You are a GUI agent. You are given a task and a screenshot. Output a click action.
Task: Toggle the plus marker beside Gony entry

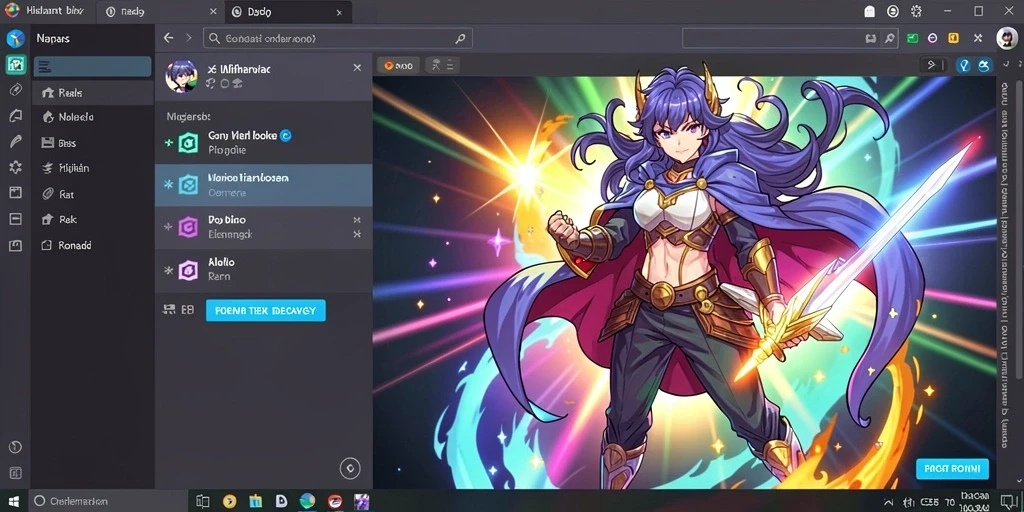[168, 142]
